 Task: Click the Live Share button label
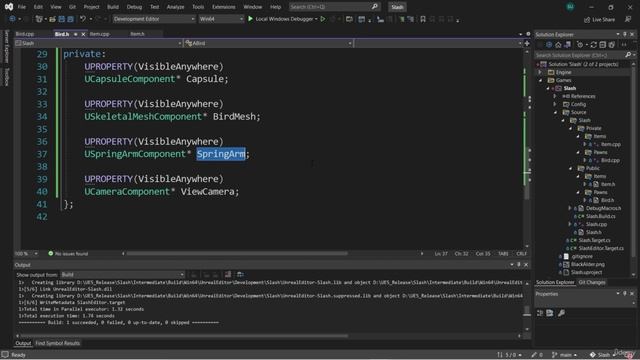tap(603, 20)
